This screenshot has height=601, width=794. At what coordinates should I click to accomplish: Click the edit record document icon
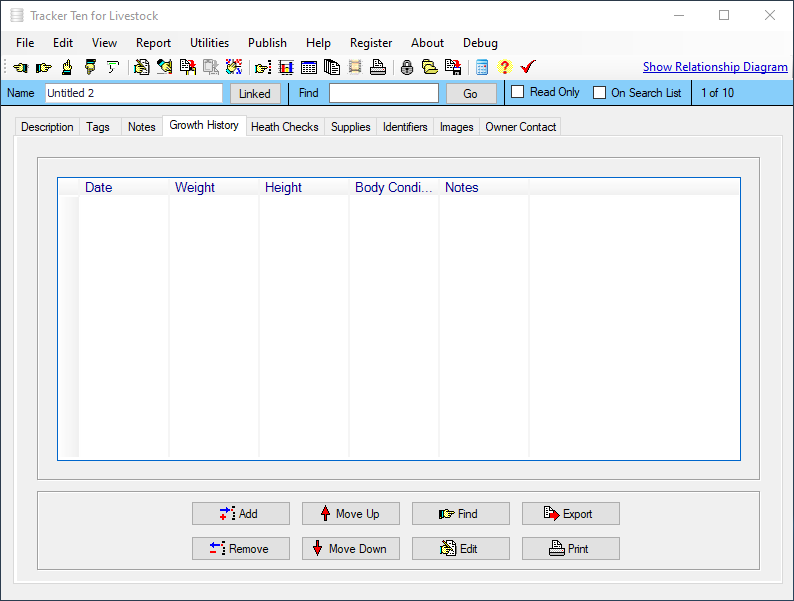tap(141, 67)
